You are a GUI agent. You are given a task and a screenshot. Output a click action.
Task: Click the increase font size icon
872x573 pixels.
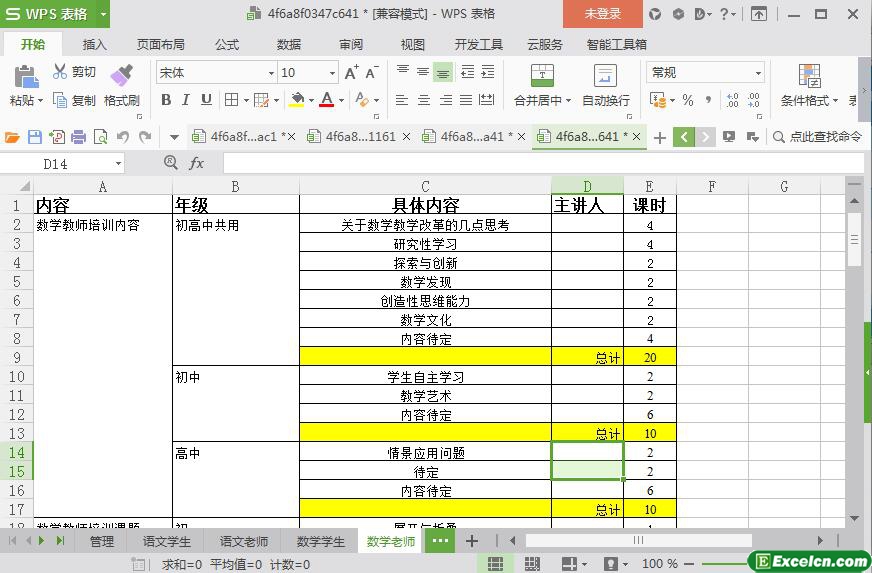point(351,73)
